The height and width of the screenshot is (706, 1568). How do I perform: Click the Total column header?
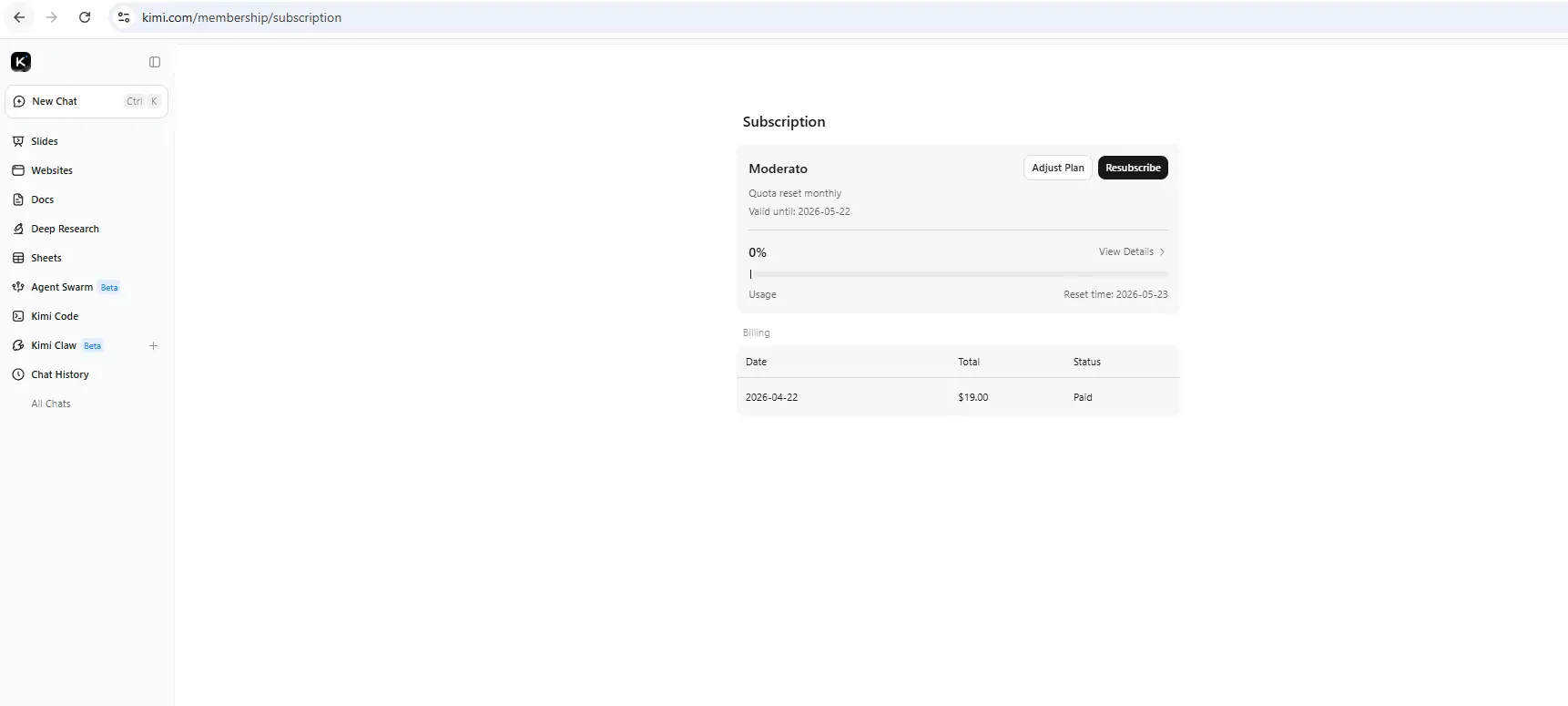969,362
